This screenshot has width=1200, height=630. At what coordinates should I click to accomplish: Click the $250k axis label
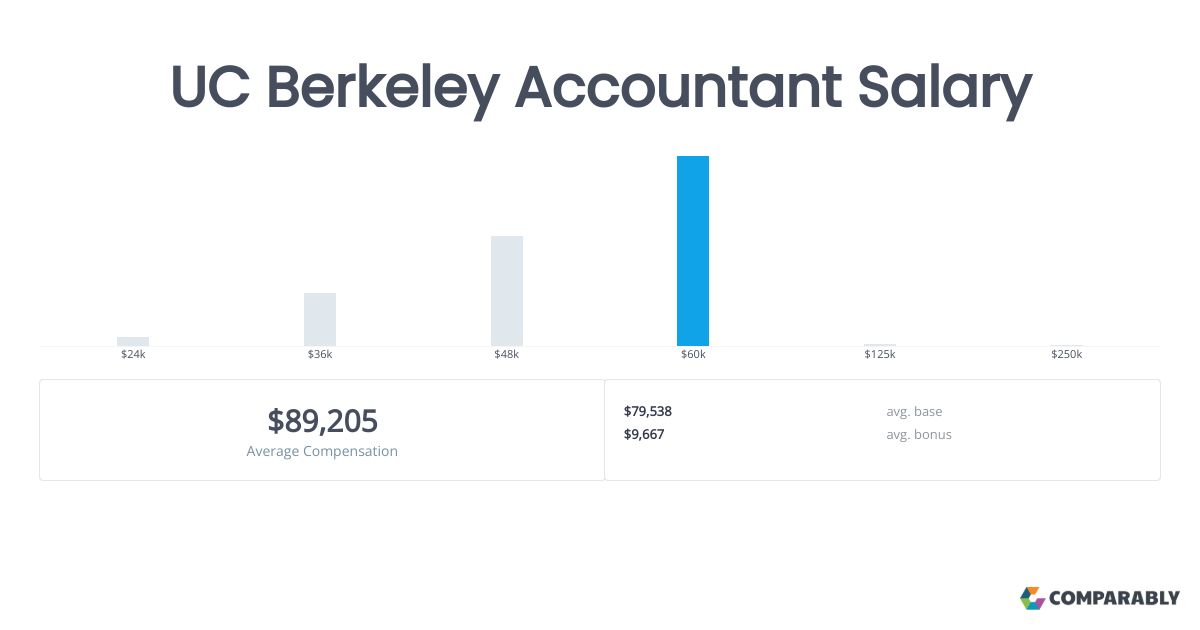1067,355
